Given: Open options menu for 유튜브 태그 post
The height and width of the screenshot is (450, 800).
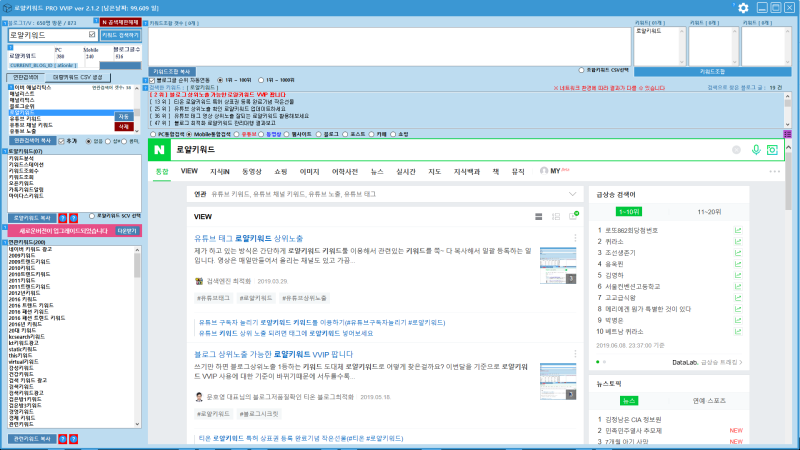Looking at the screenshot, I should pyautogui.click(x=575, y=238).
